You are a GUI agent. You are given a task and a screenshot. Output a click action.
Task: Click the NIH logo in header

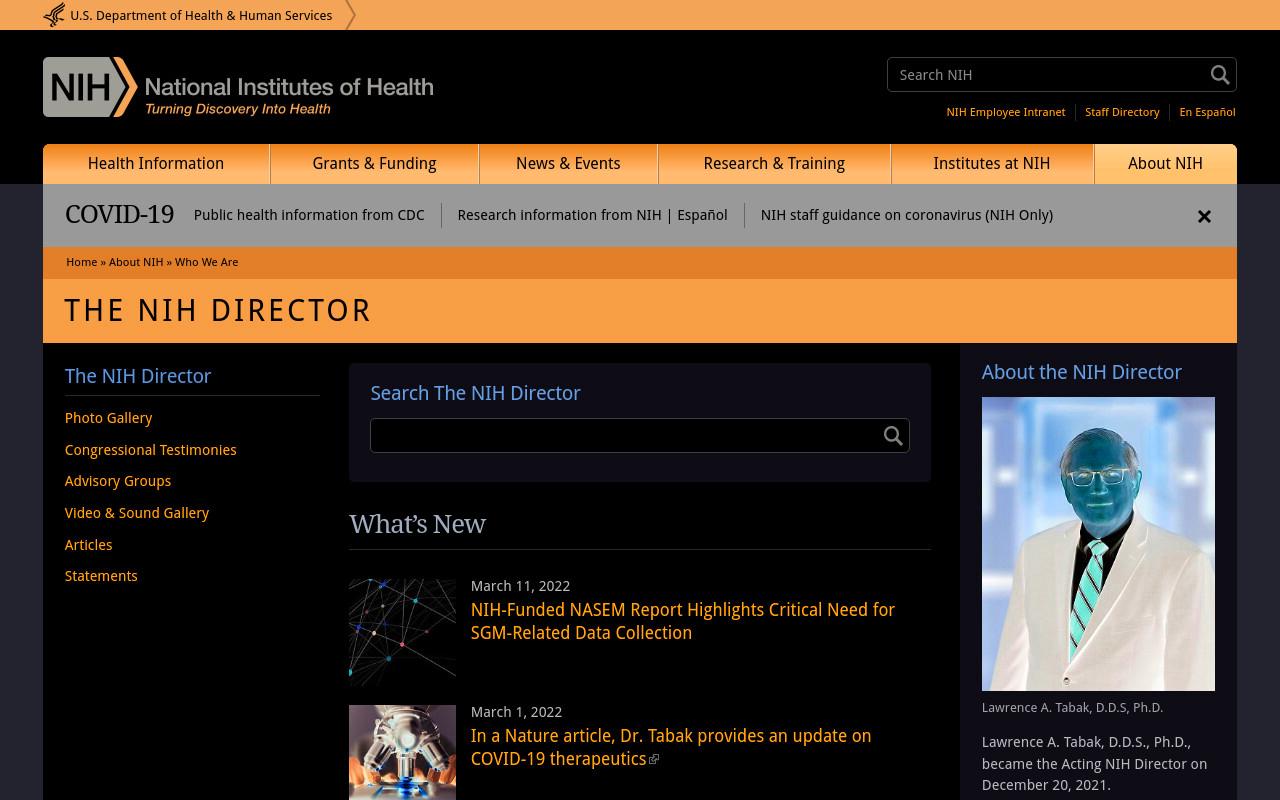point(238,87)
